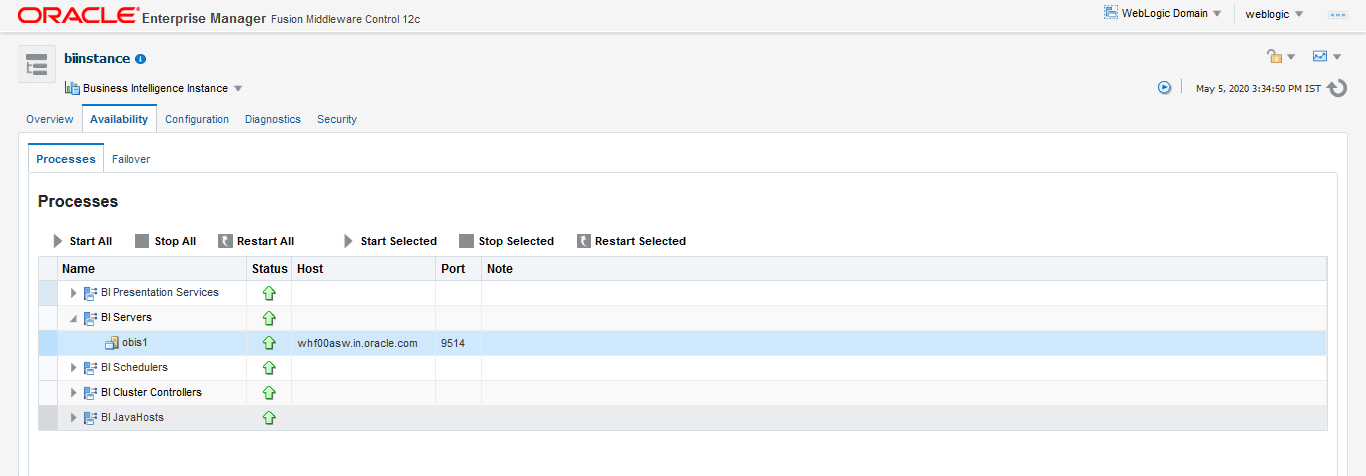Click the Restart All button

tap(256, 241)
